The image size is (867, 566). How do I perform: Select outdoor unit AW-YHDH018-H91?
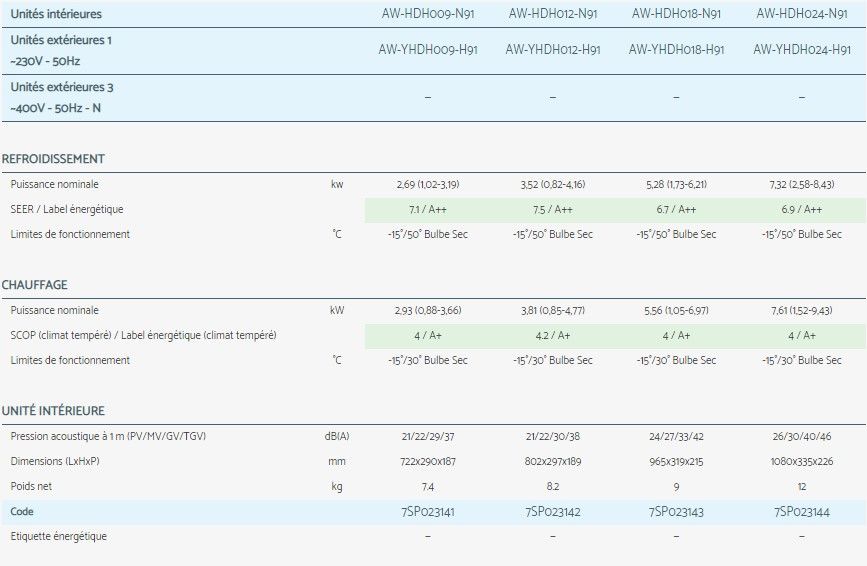(x=676, y=50)
